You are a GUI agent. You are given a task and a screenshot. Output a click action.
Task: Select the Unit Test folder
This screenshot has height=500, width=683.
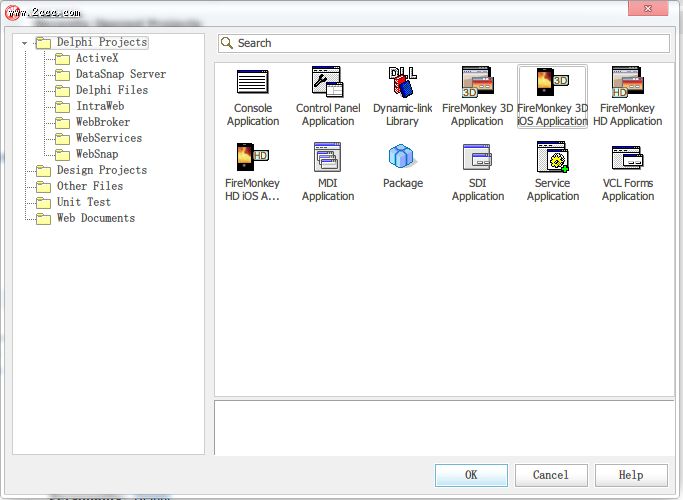pos(73,203)
